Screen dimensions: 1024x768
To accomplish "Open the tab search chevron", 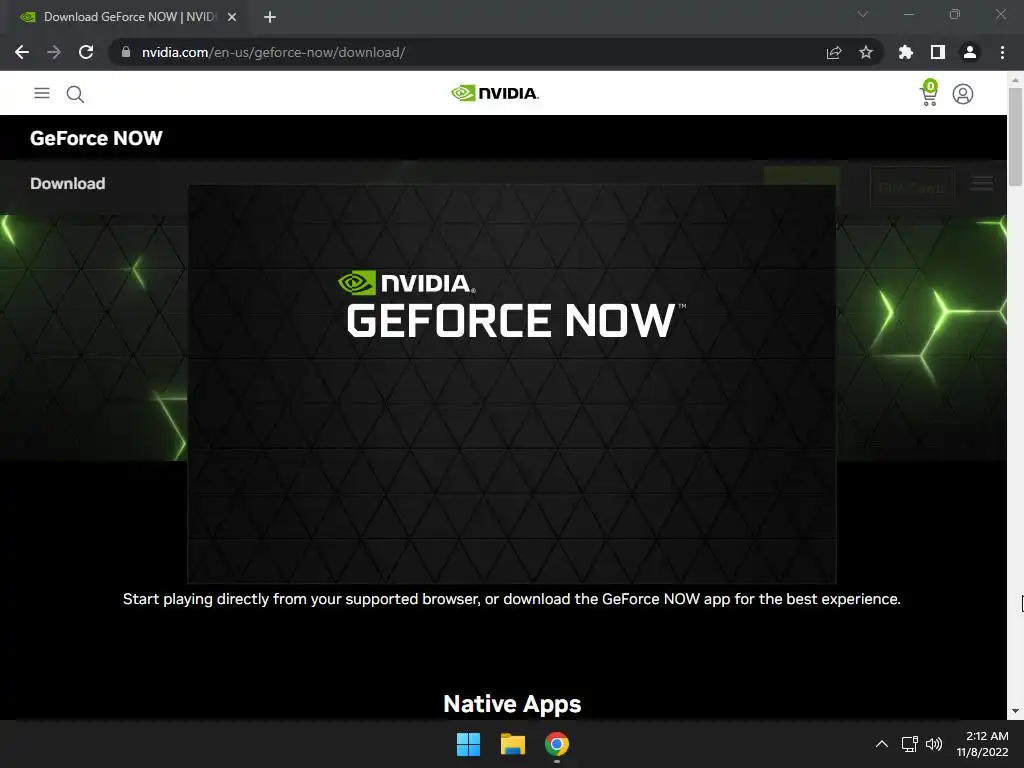I will [863, 14].
